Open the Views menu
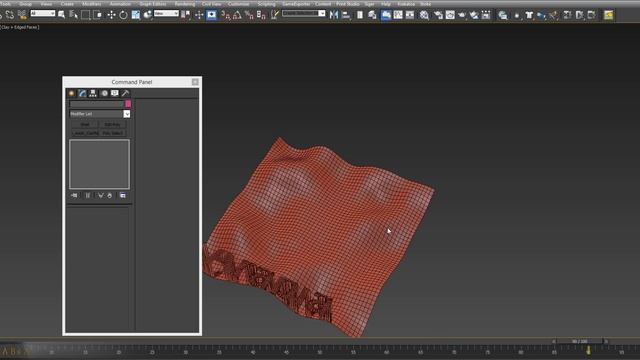 tap(46, 4)
